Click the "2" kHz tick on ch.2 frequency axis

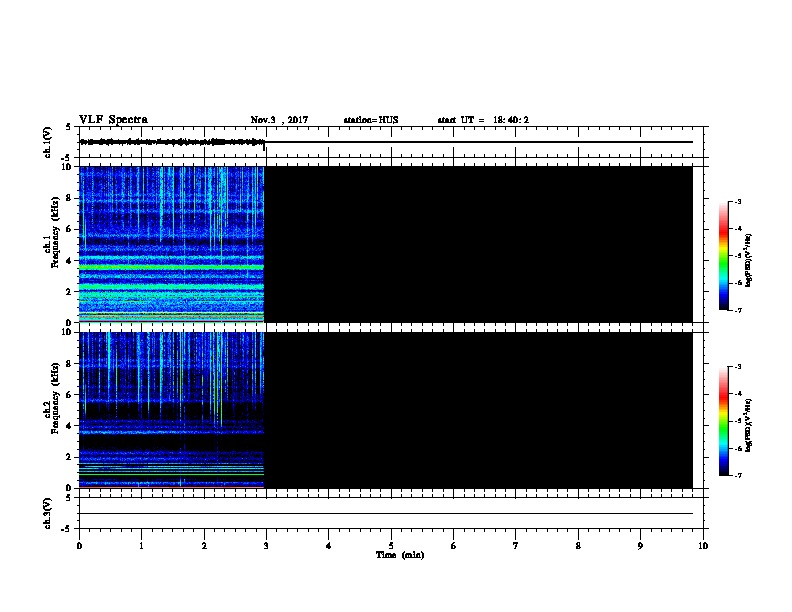coord(70,457)
